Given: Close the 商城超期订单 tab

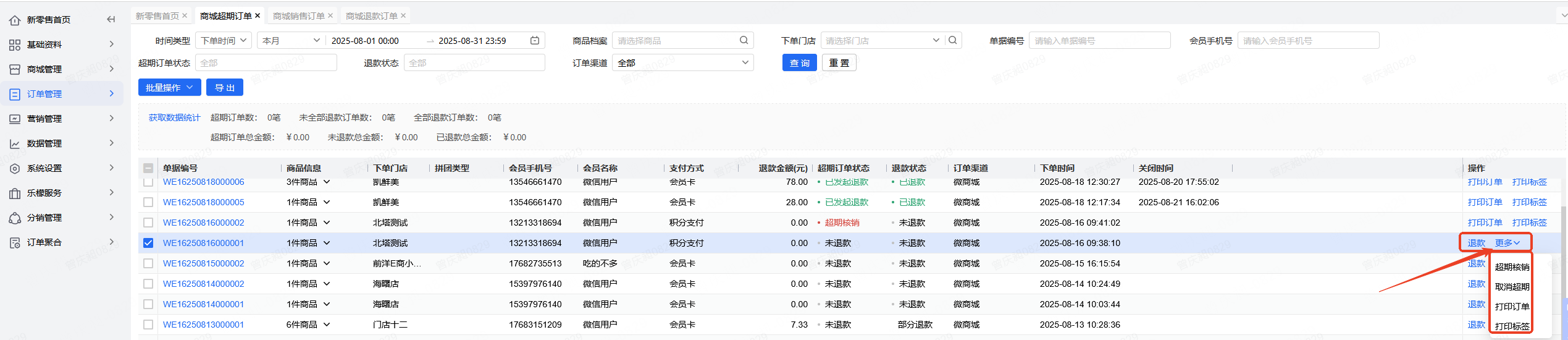Looking at the screenshot, I should point(258,15).
